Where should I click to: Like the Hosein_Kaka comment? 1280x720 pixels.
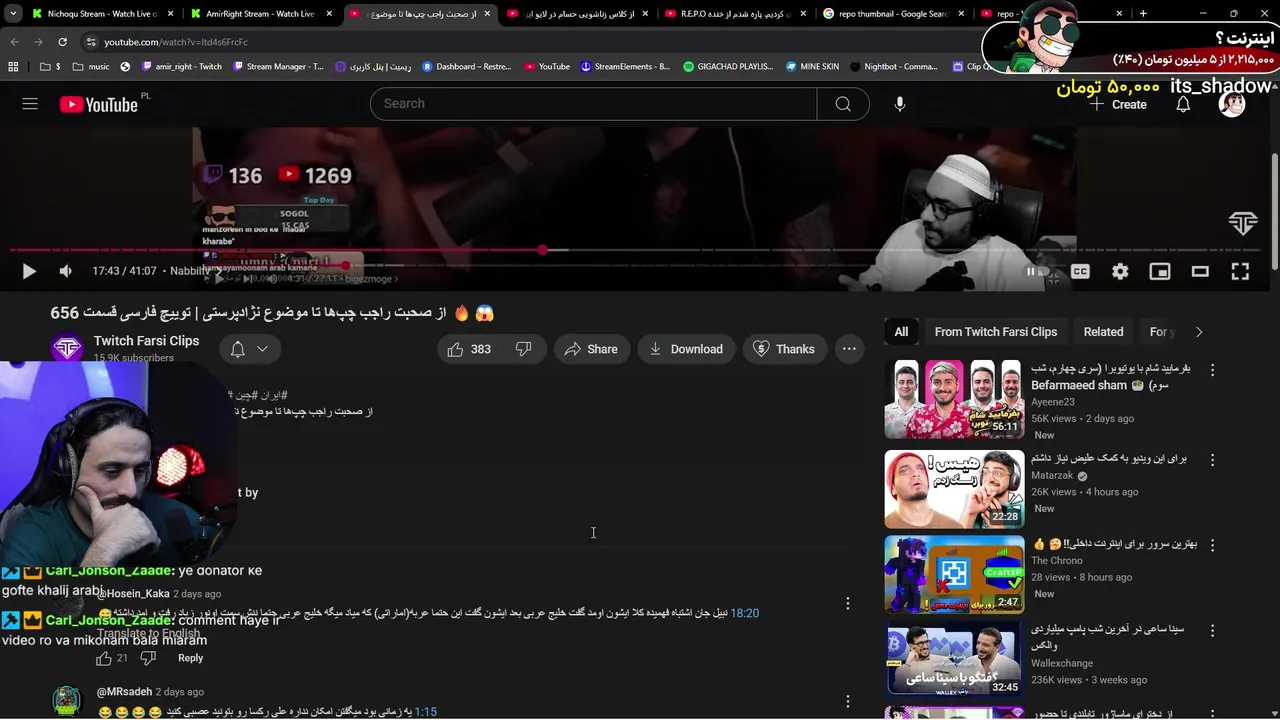(104, 658)
